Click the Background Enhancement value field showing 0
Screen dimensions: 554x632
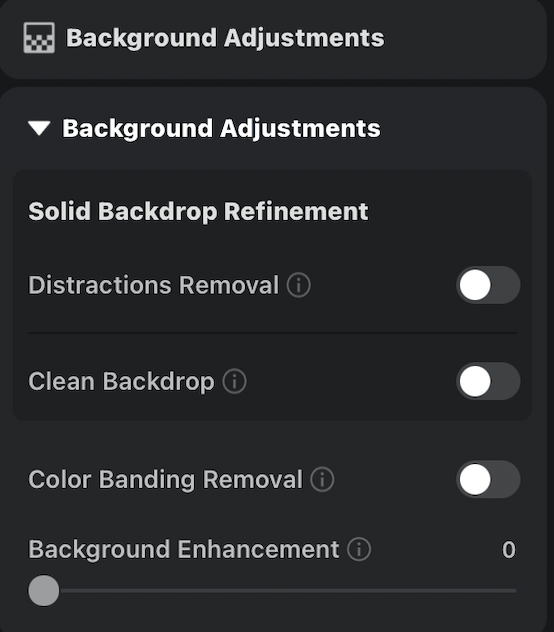[x=508, y=550]
